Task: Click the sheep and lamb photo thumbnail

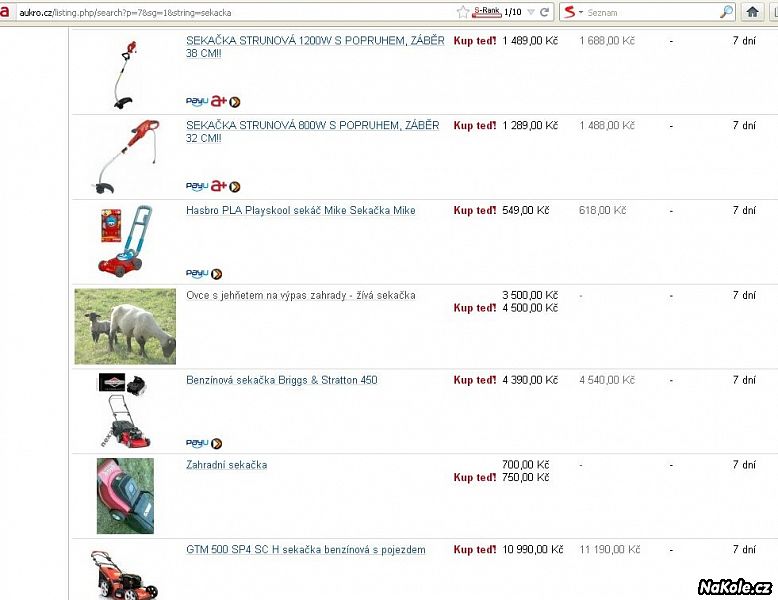Action: 125,327
